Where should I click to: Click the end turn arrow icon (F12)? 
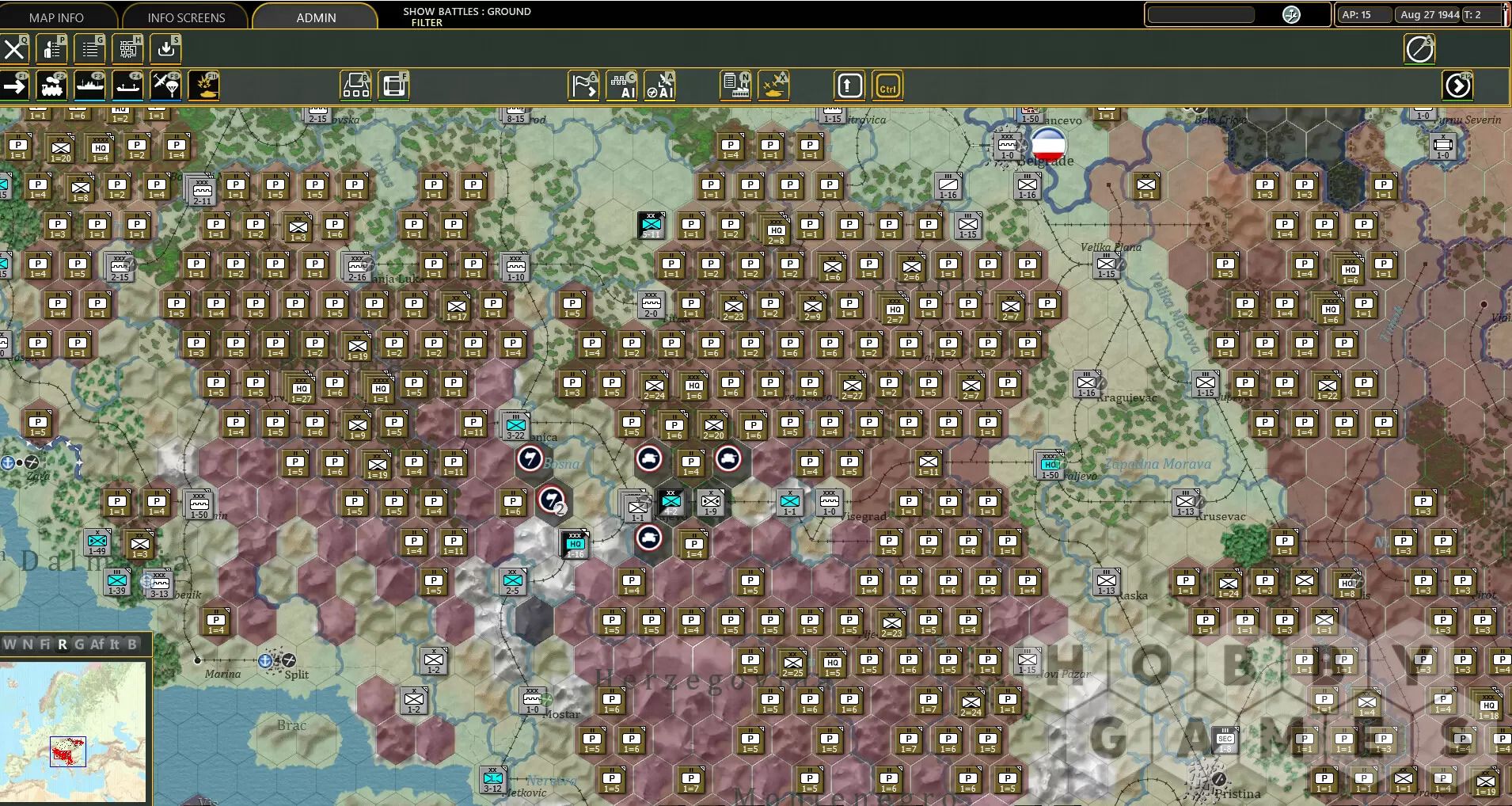pos(1458,86)
